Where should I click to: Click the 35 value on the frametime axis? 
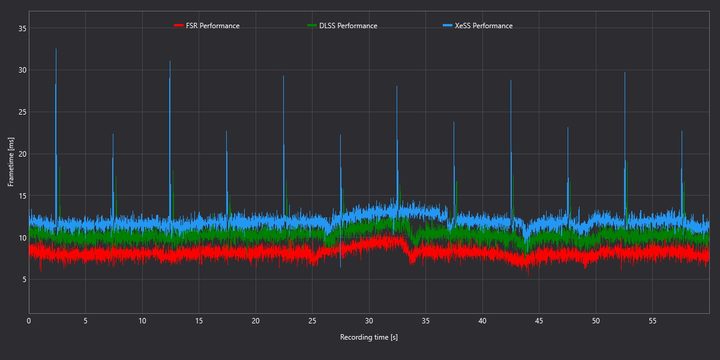pos(22,28)
